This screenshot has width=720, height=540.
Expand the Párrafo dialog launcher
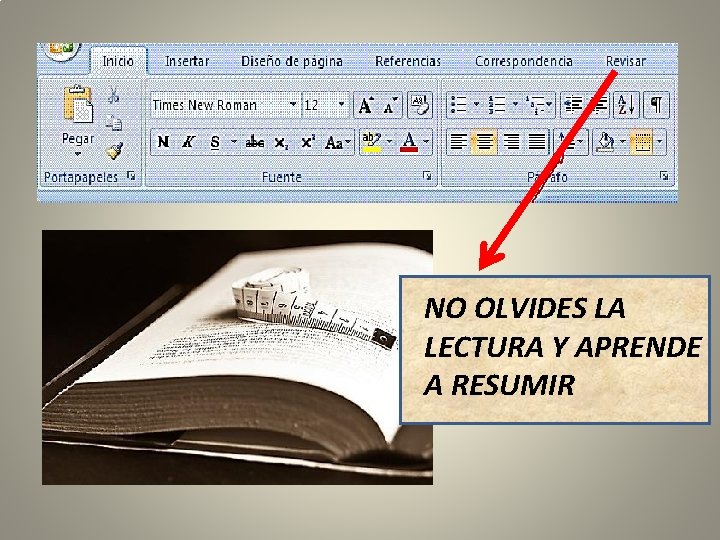(x=664, y=175)
